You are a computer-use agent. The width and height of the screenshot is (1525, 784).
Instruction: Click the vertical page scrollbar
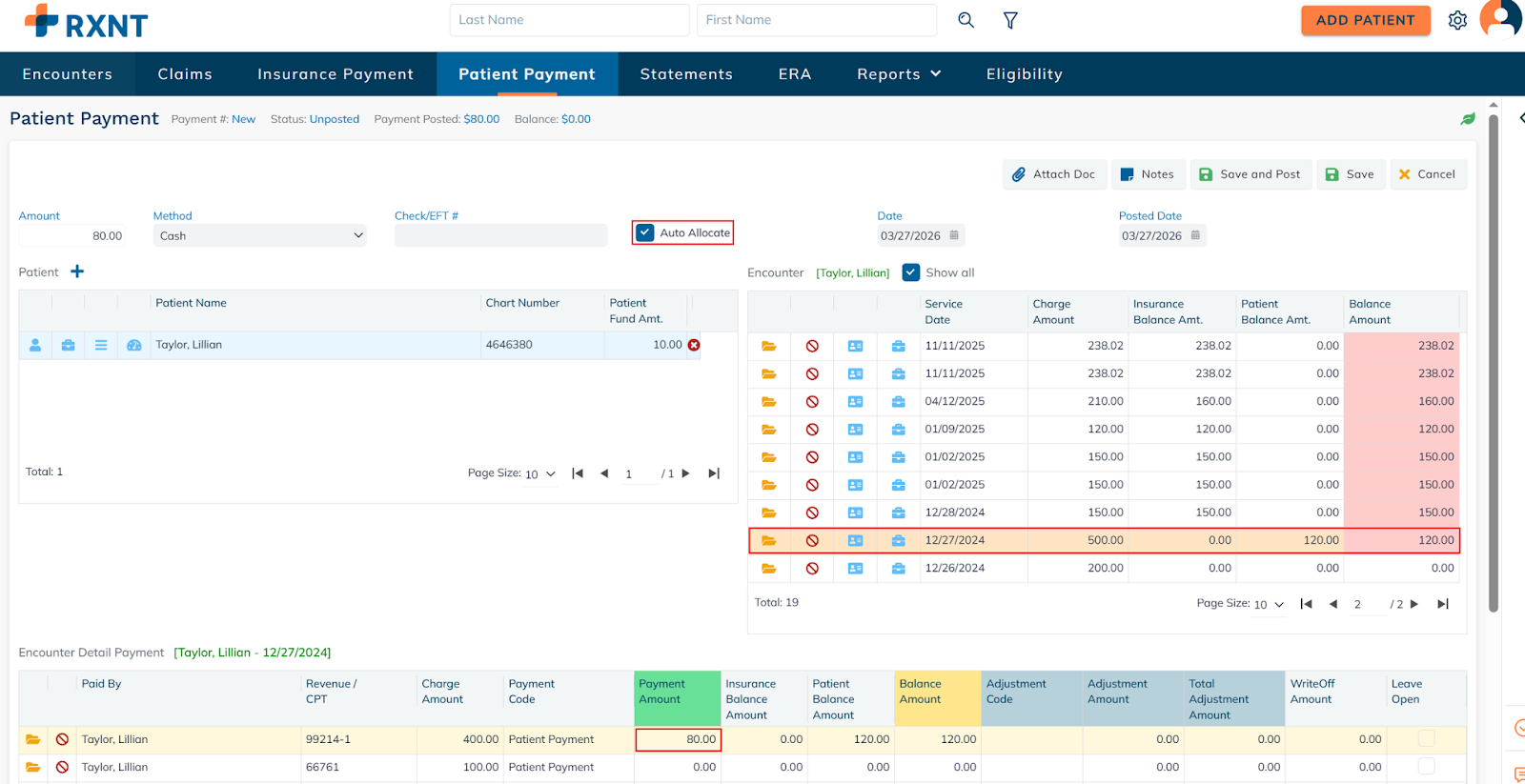pos(1494,362)
